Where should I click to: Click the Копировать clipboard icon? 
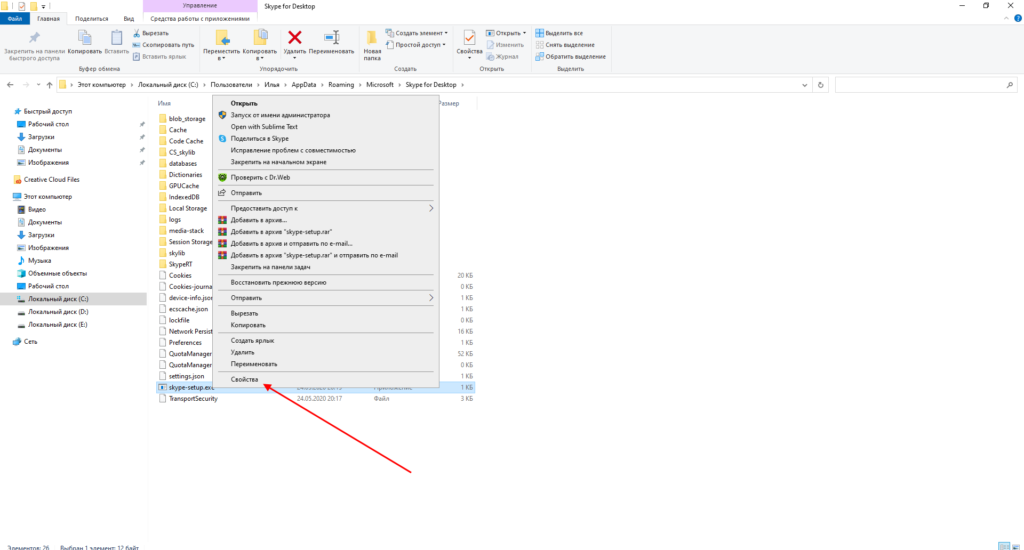[x=85, y=38]
